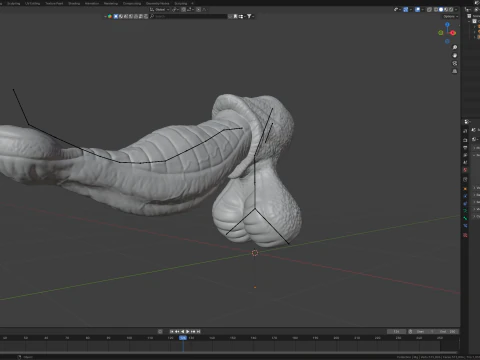Open the View Layer properties tab icon
This screenshot has height=360, width=480.
(x=465, y=155)
